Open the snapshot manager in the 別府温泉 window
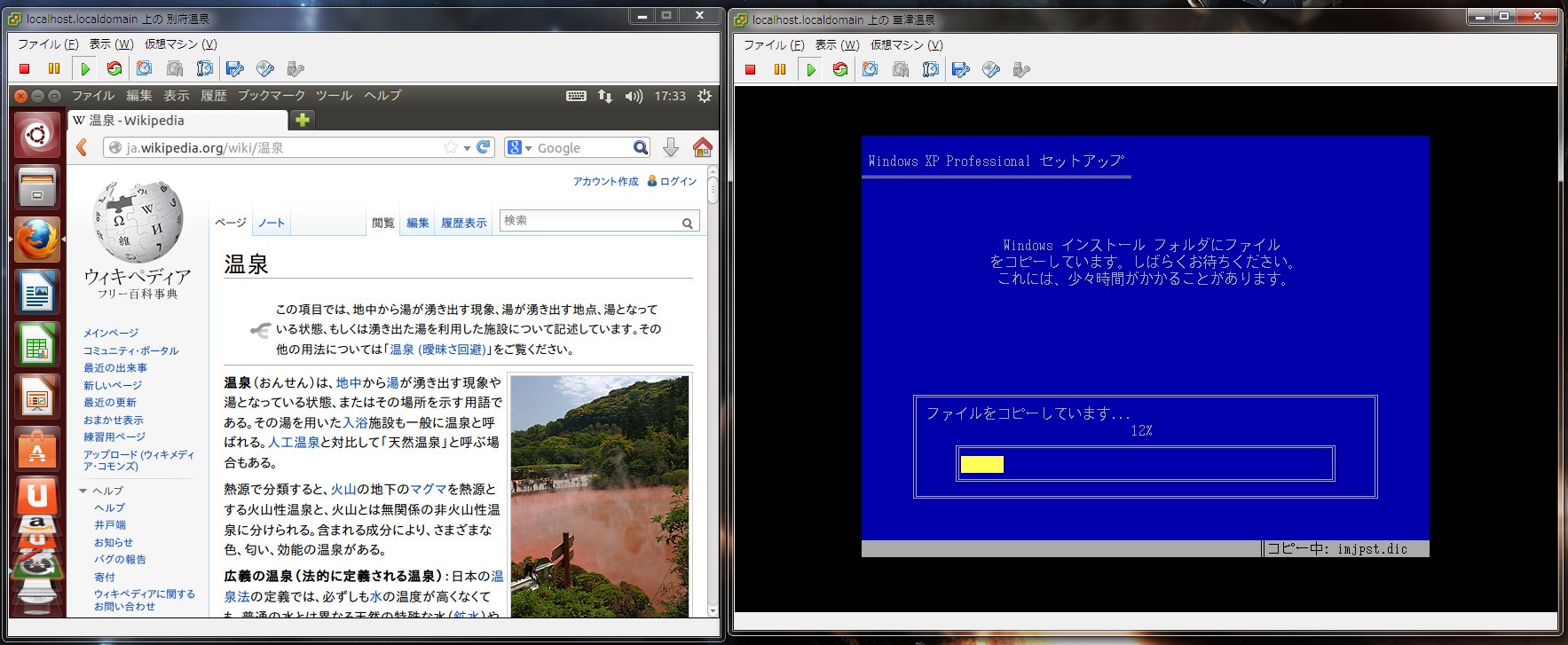1568x645 pixels. pyautogui.click(x=205, y=68)
